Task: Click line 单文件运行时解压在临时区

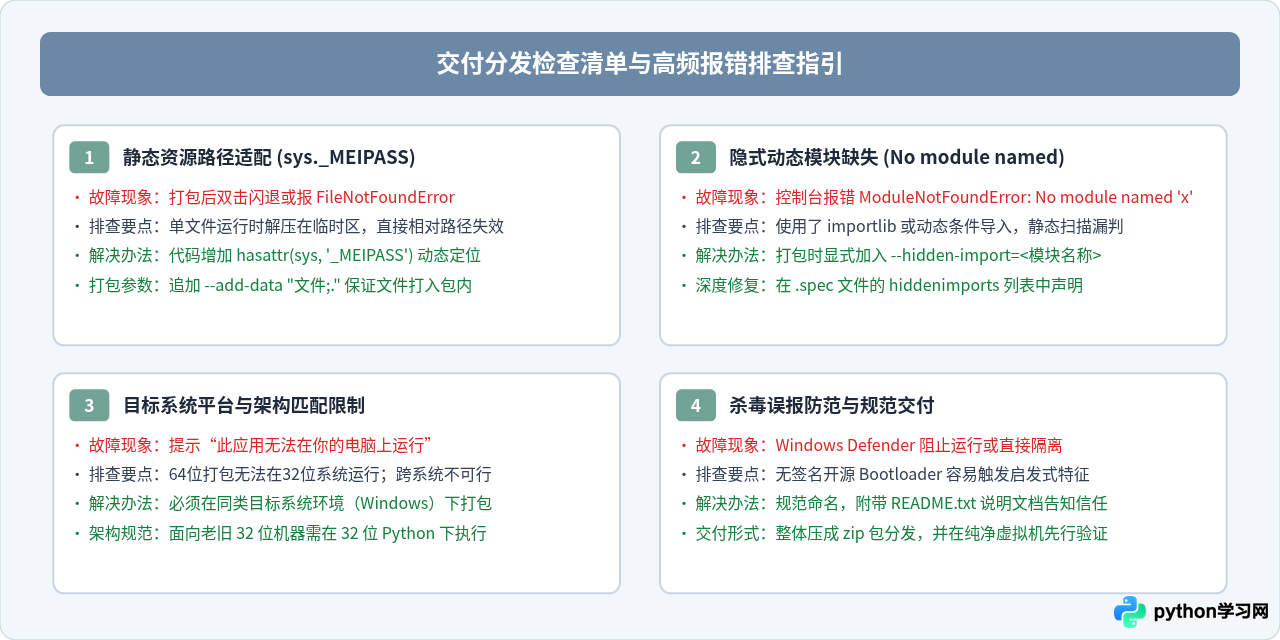Action: 288,226
